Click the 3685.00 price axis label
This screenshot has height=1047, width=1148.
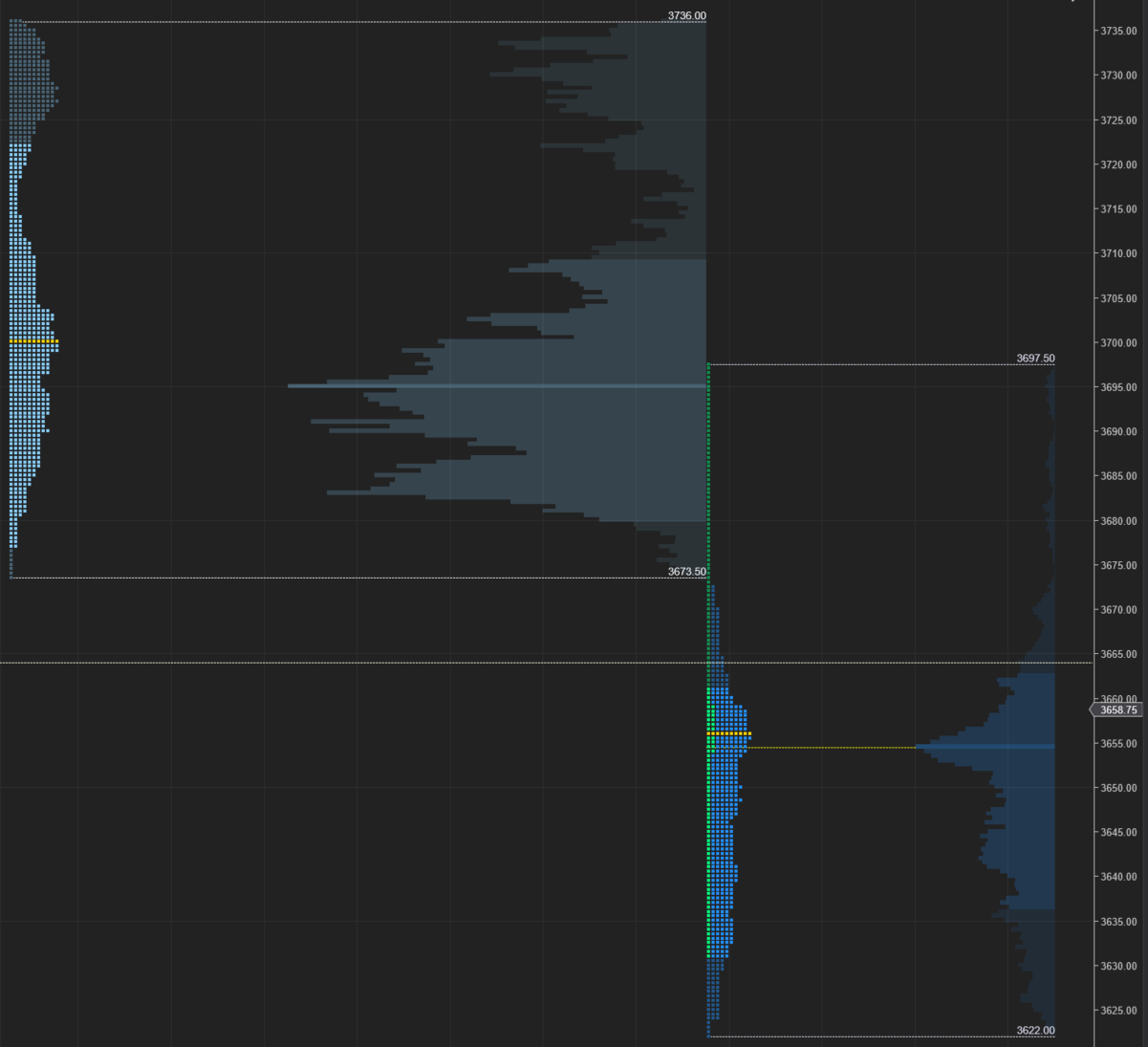pos(1118,476)
